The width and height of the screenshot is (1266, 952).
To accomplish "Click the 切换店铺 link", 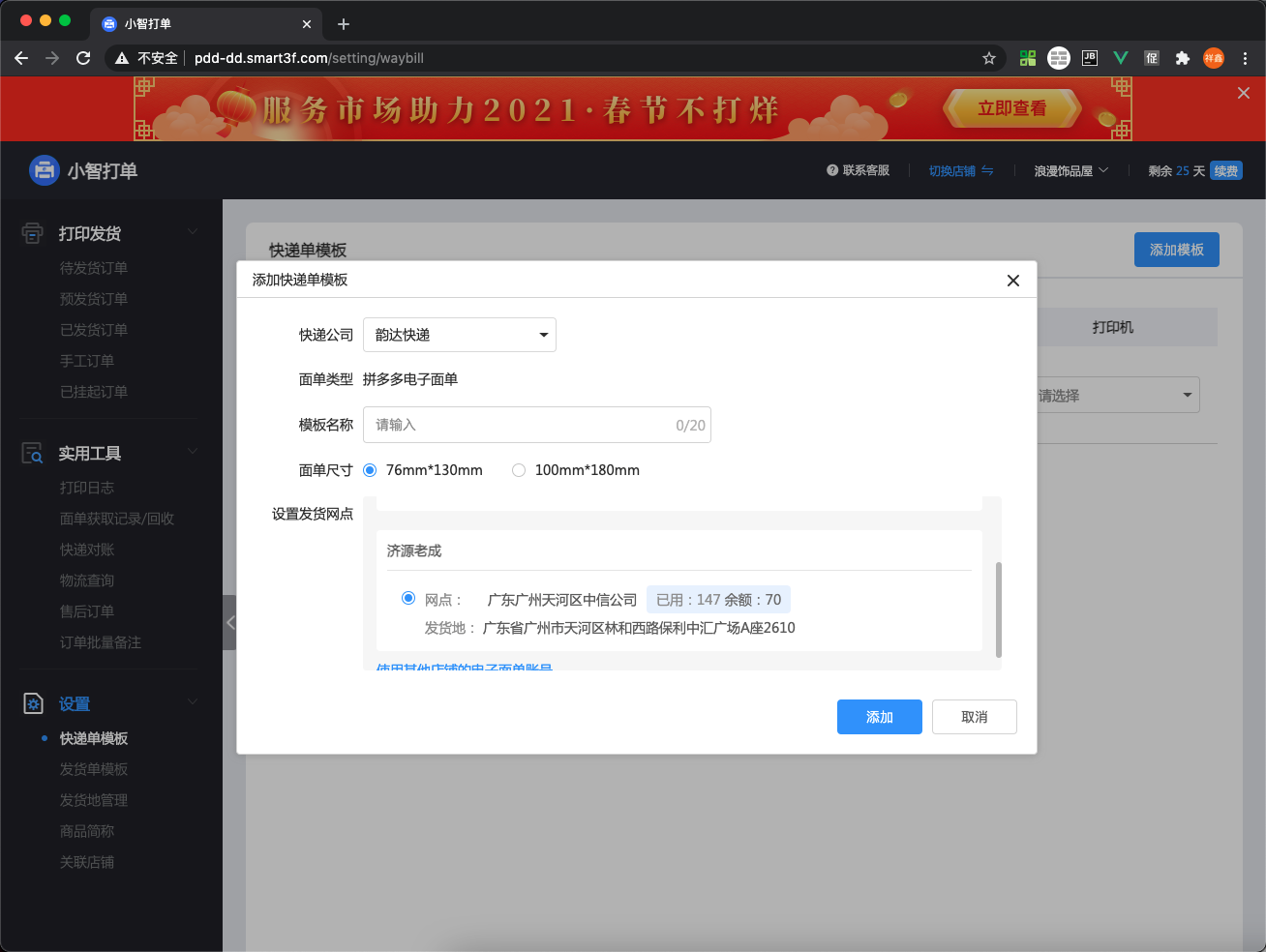I will pos(952,170).
